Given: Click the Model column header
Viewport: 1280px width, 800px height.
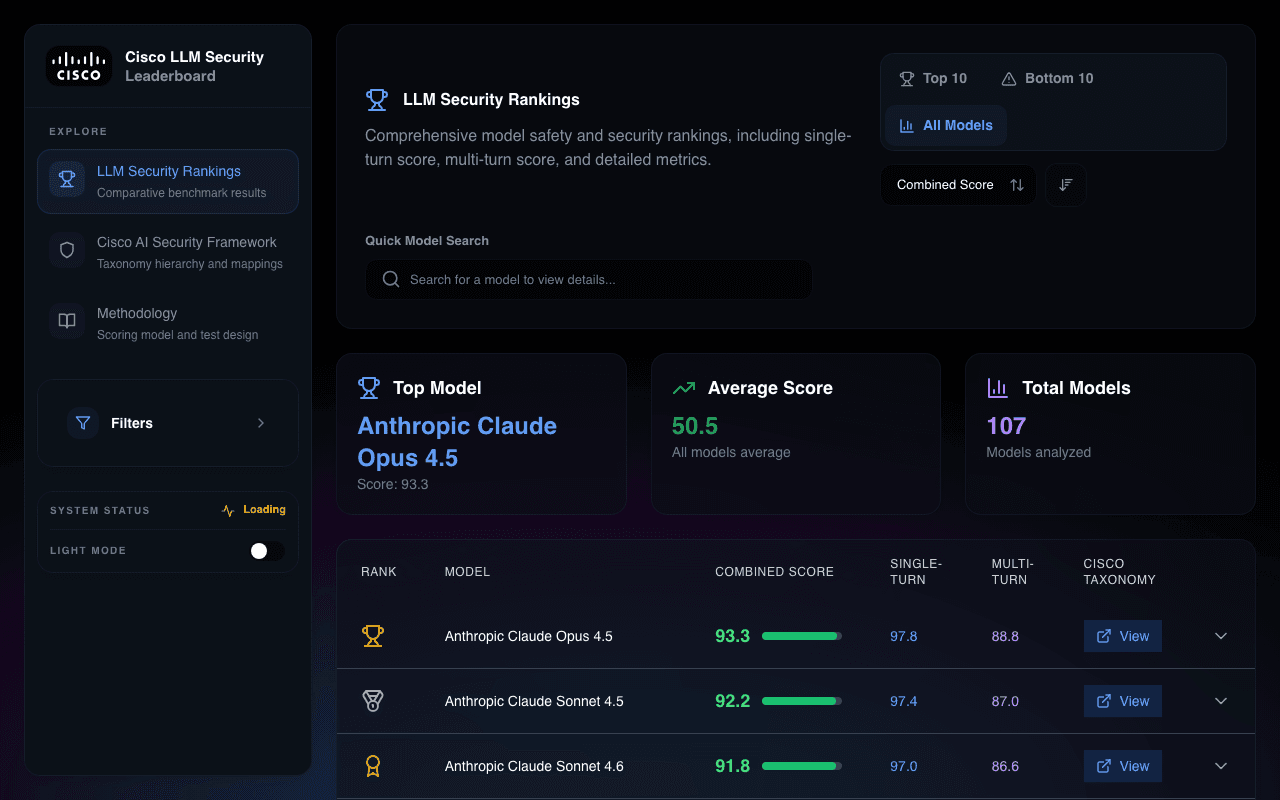Looking at the screenshot, I should point(467,572).
